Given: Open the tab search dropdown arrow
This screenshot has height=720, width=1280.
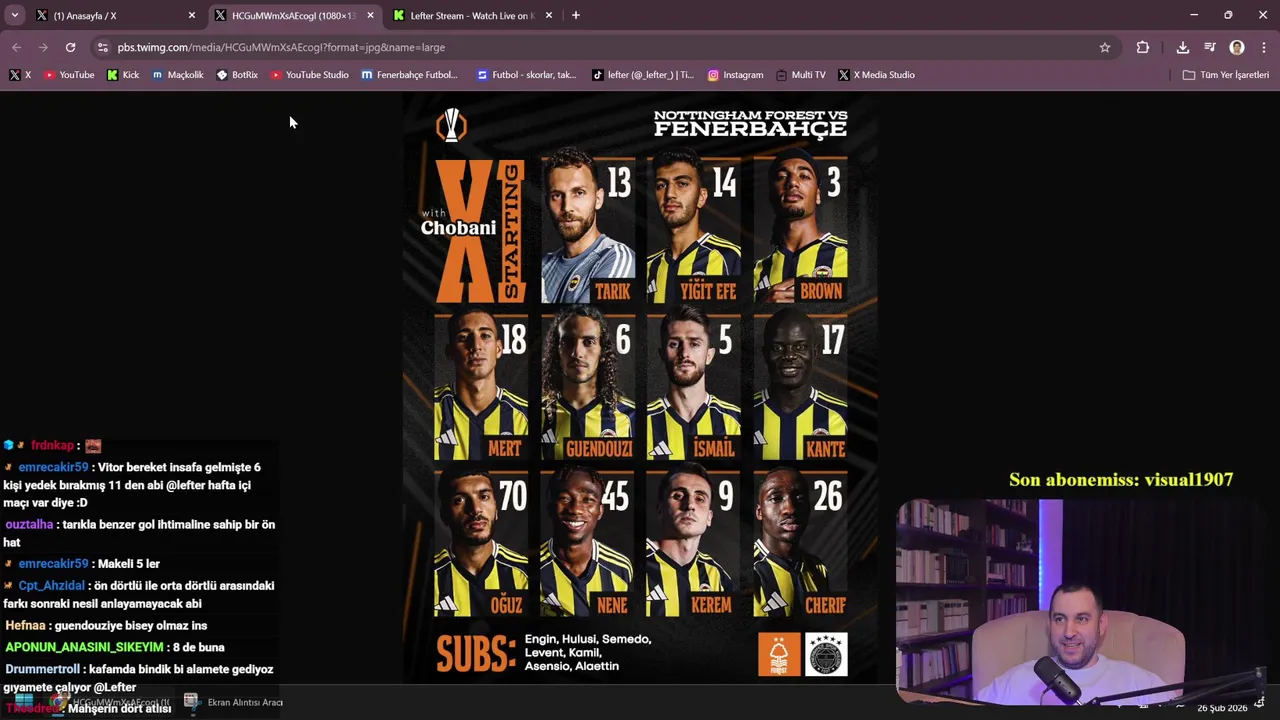Looking at the screenshot, I should tap(15, 15).
